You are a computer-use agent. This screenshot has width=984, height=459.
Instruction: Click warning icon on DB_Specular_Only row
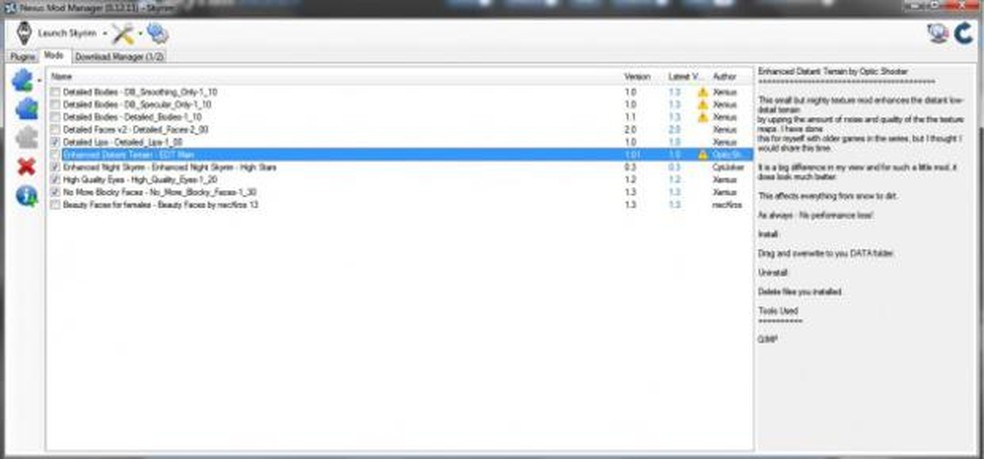[x=703, y=105]
